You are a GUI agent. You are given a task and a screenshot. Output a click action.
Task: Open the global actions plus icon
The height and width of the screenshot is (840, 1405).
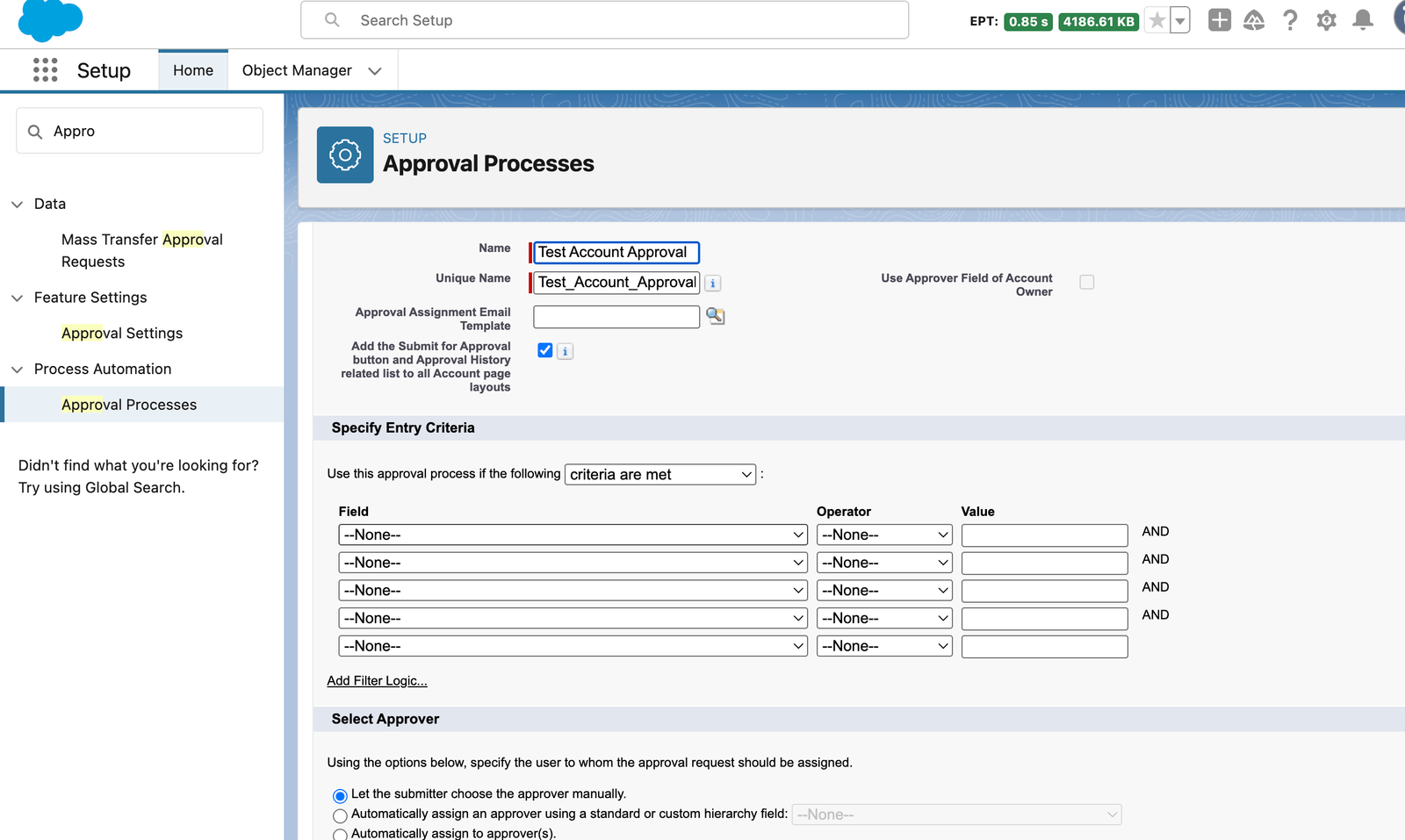(x=1220, y=20)
